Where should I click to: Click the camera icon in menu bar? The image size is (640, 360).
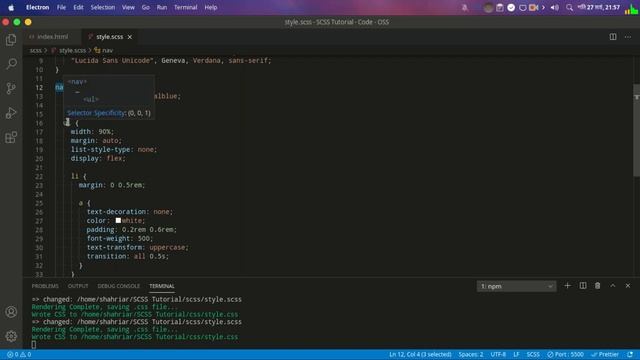533,7
